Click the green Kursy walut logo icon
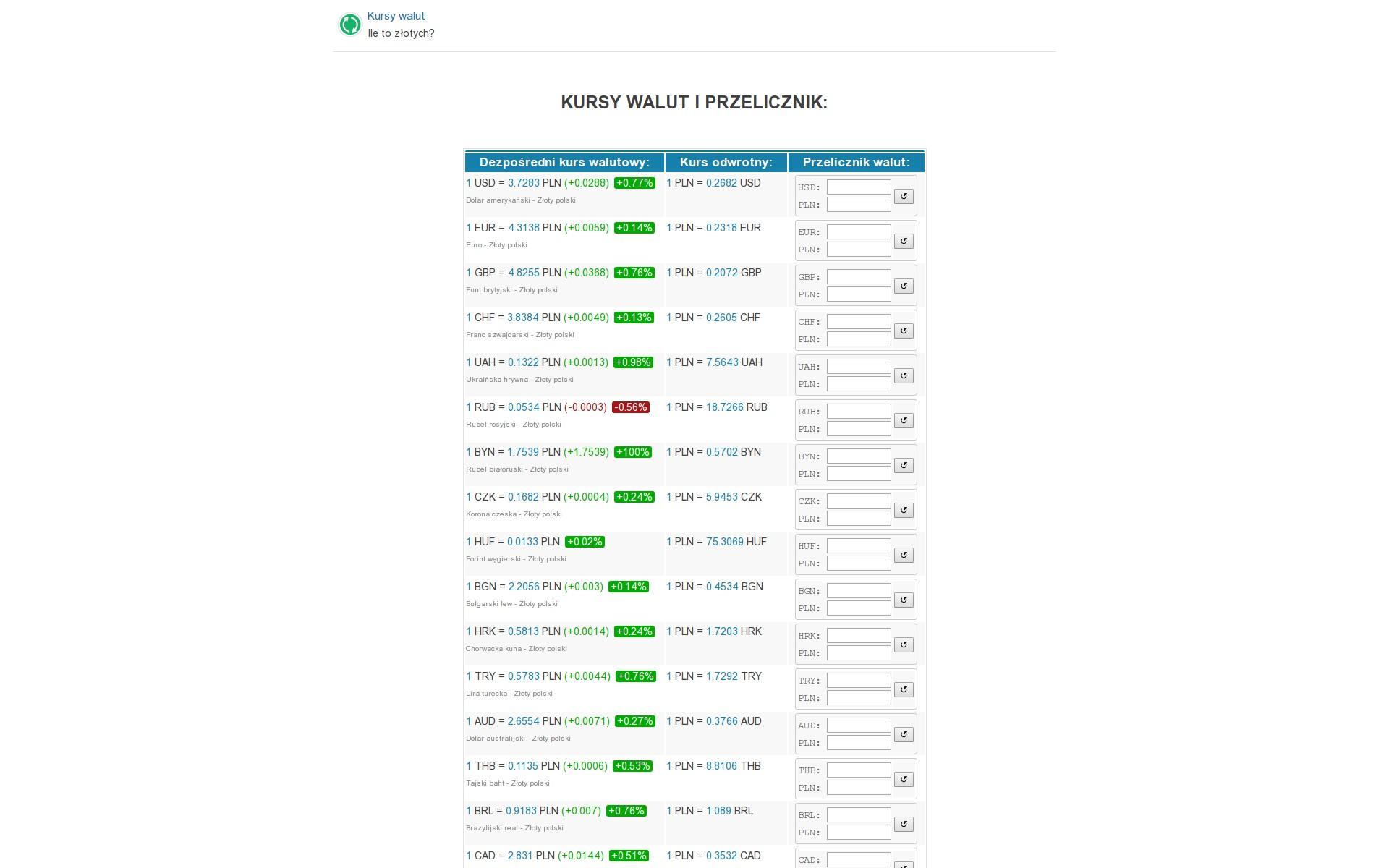The image size is (1389, 868). click(x=350, y=25)
